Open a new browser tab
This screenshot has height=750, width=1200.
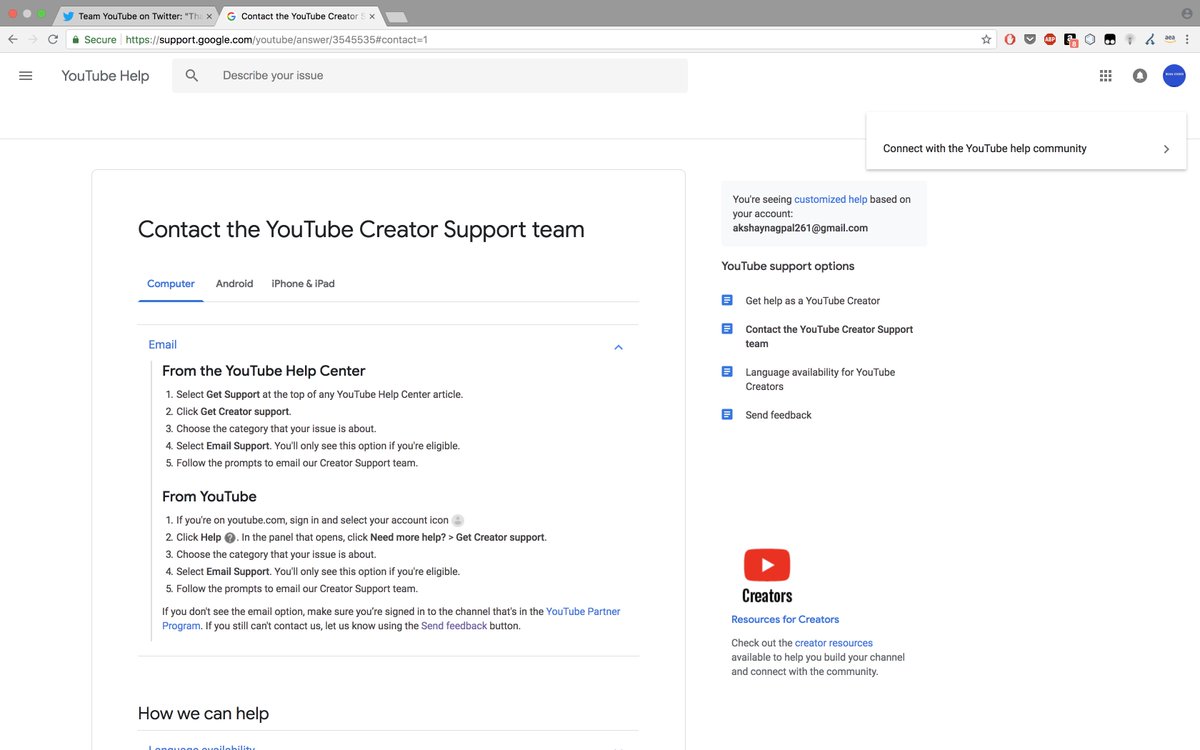[395, 17]
